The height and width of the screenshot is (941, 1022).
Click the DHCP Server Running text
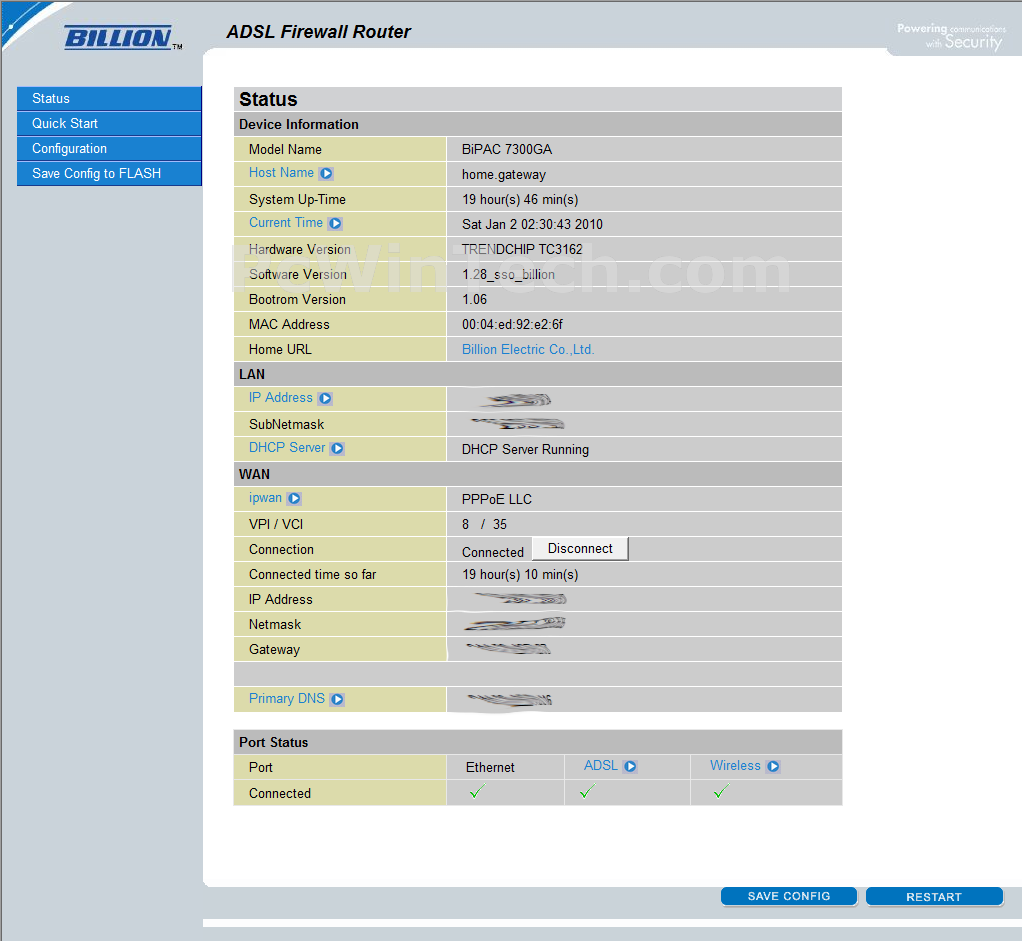(x=525, y=450)
